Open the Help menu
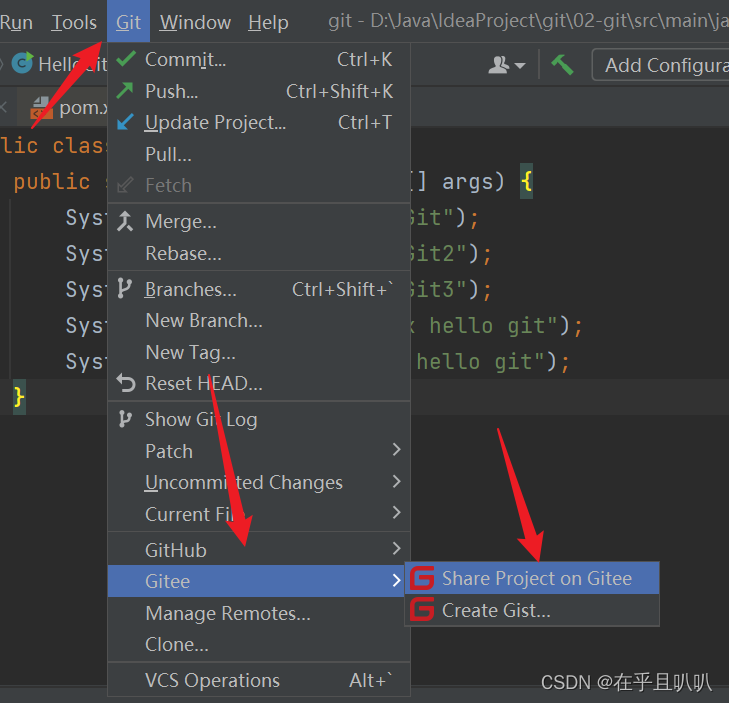 click(x=268, y=22)
